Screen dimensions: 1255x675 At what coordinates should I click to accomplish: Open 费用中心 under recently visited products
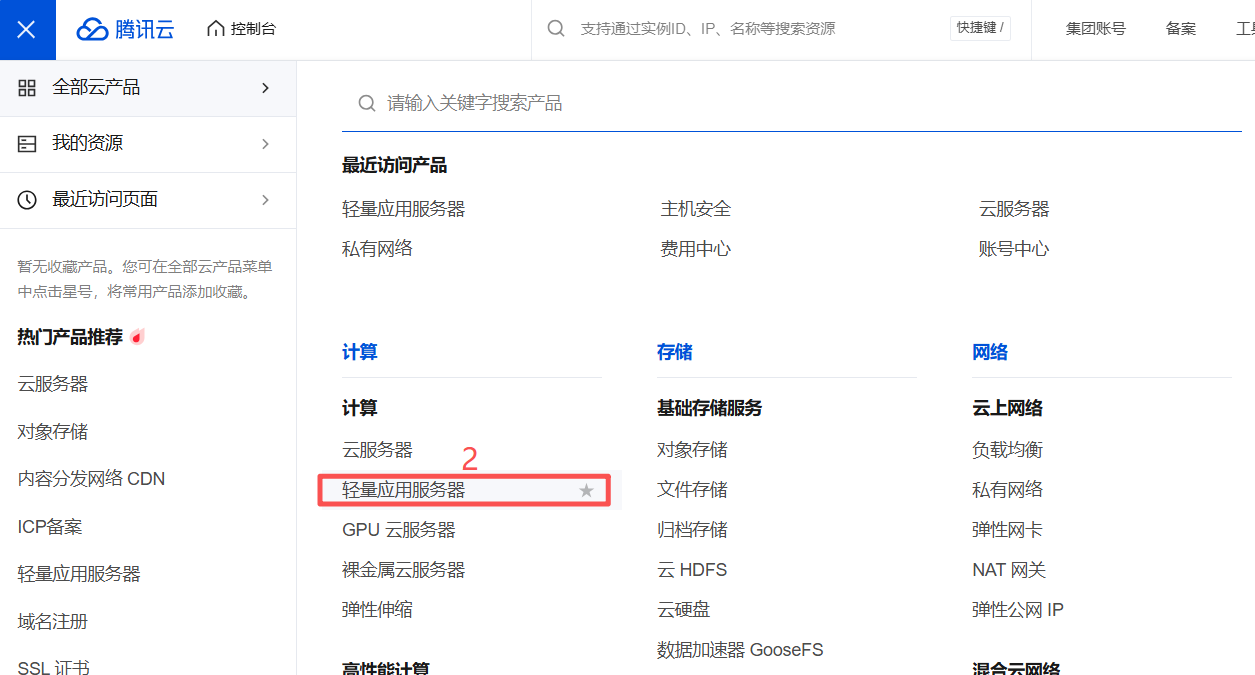pos(696,249)
